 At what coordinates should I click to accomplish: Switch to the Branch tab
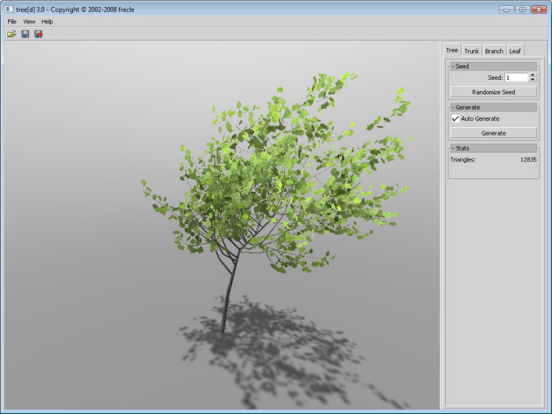click(x=494, y=51)
